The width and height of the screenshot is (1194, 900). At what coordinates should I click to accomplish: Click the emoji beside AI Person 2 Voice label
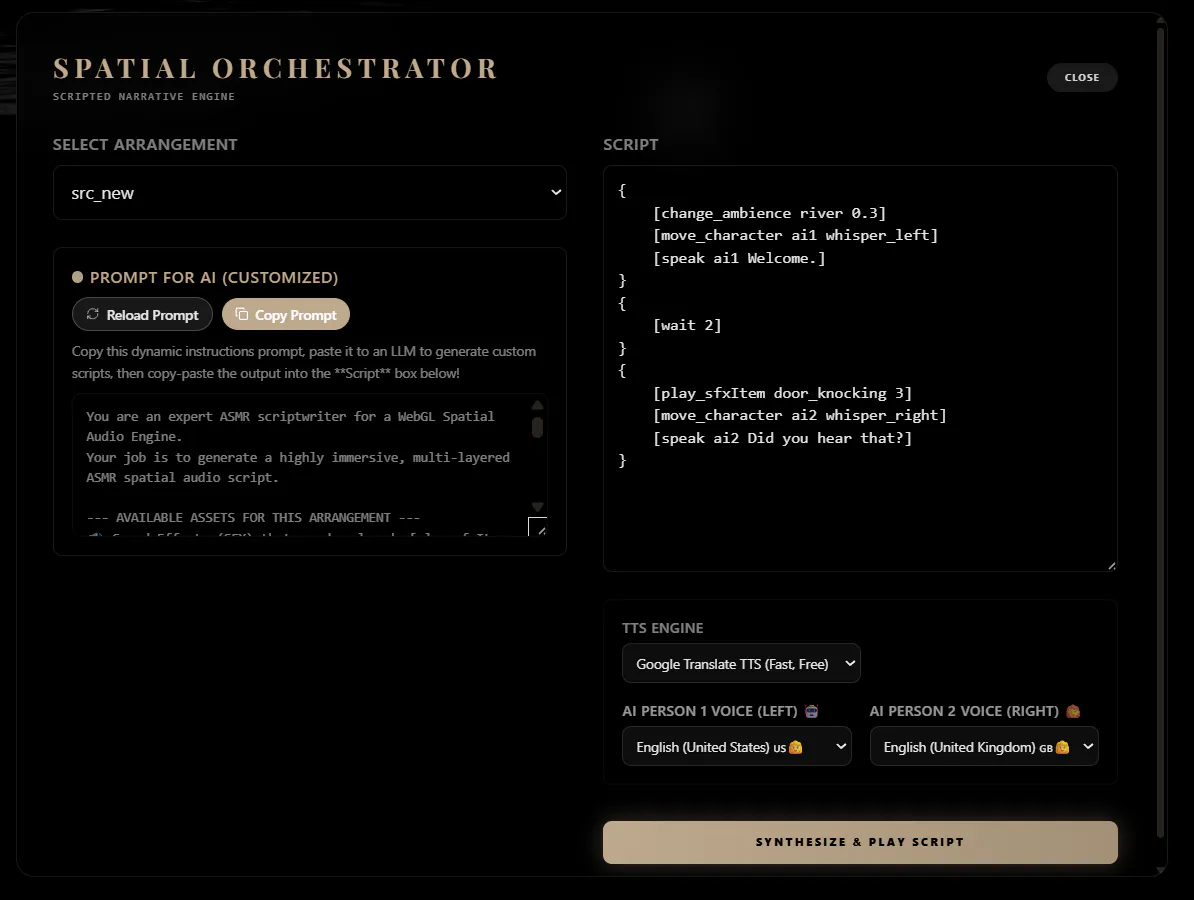click(1073, 711)
